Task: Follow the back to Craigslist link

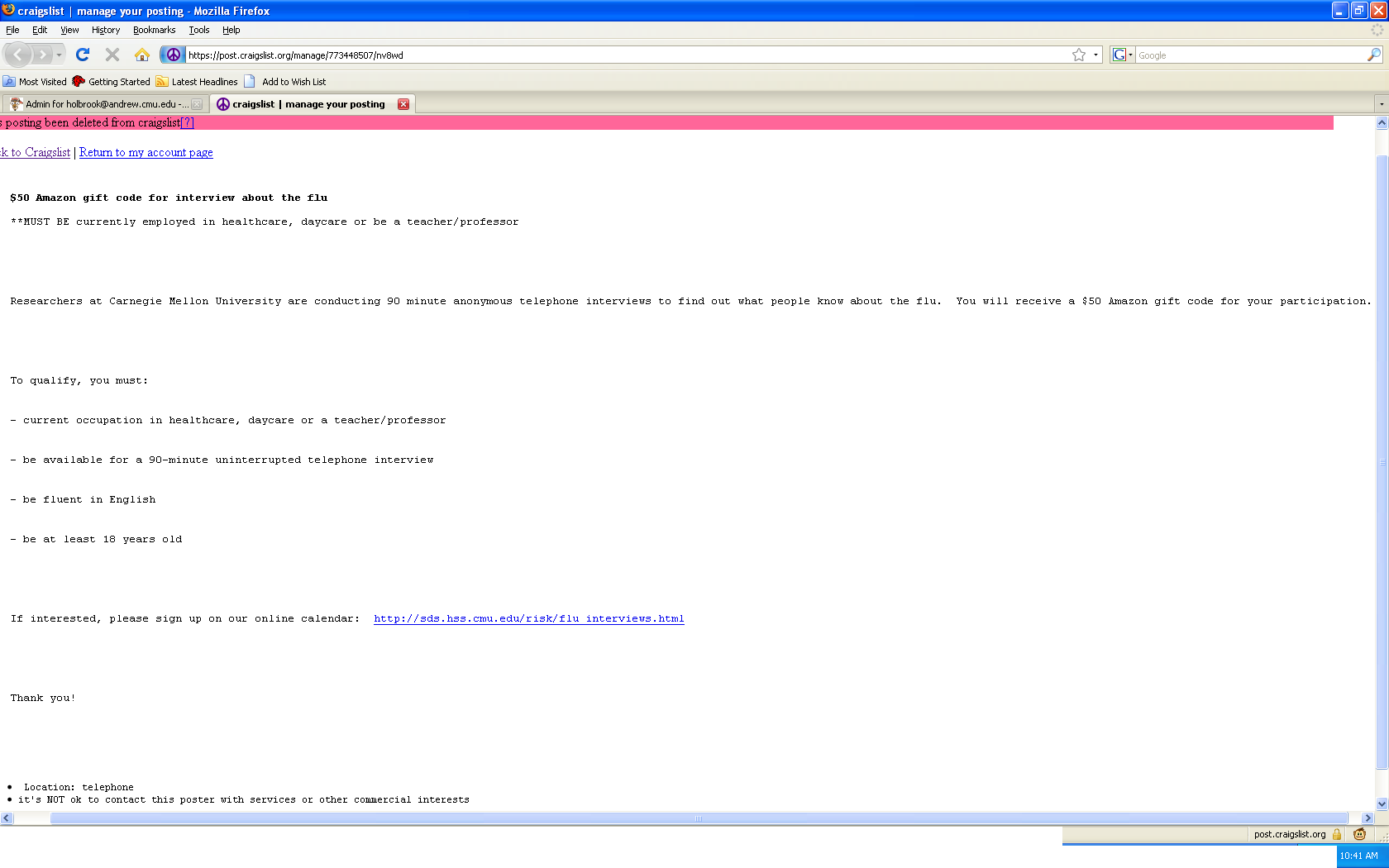Action: 36,152
